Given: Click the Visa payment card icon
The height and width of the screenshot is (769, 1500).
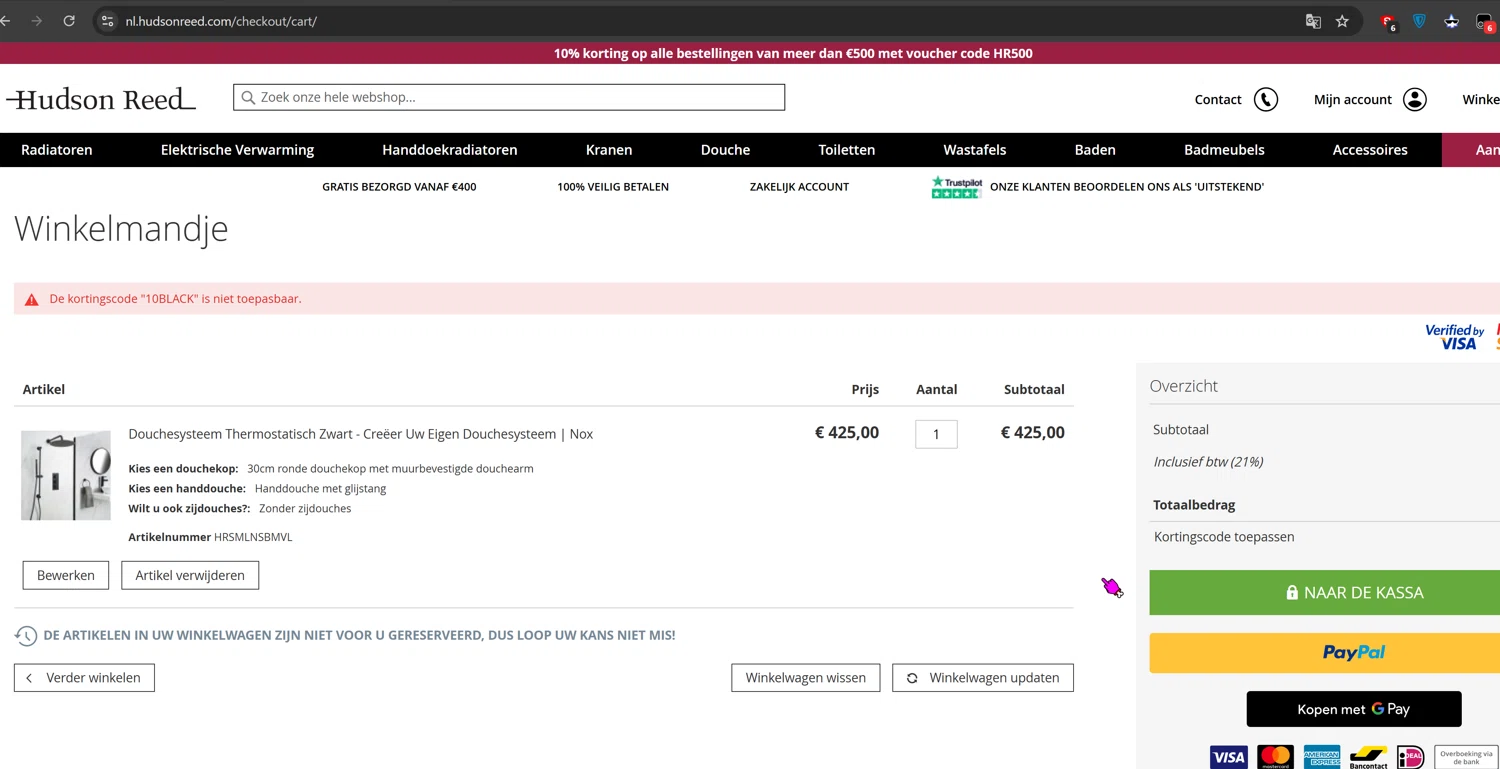Looking at the screenshot, I should (x=1229, y=757).
